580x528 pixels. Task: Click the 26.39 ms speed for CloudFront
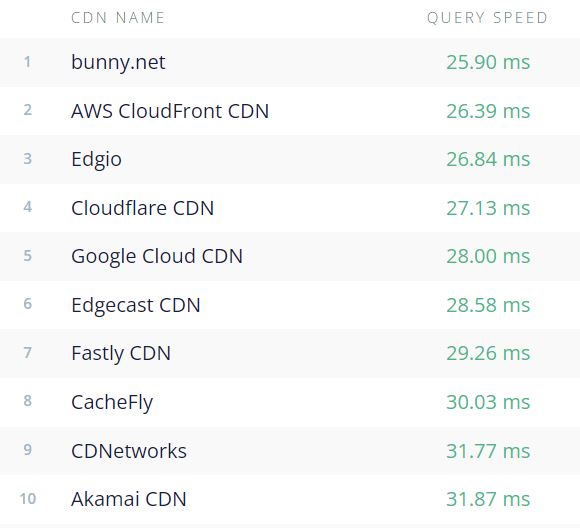[488, 111]
